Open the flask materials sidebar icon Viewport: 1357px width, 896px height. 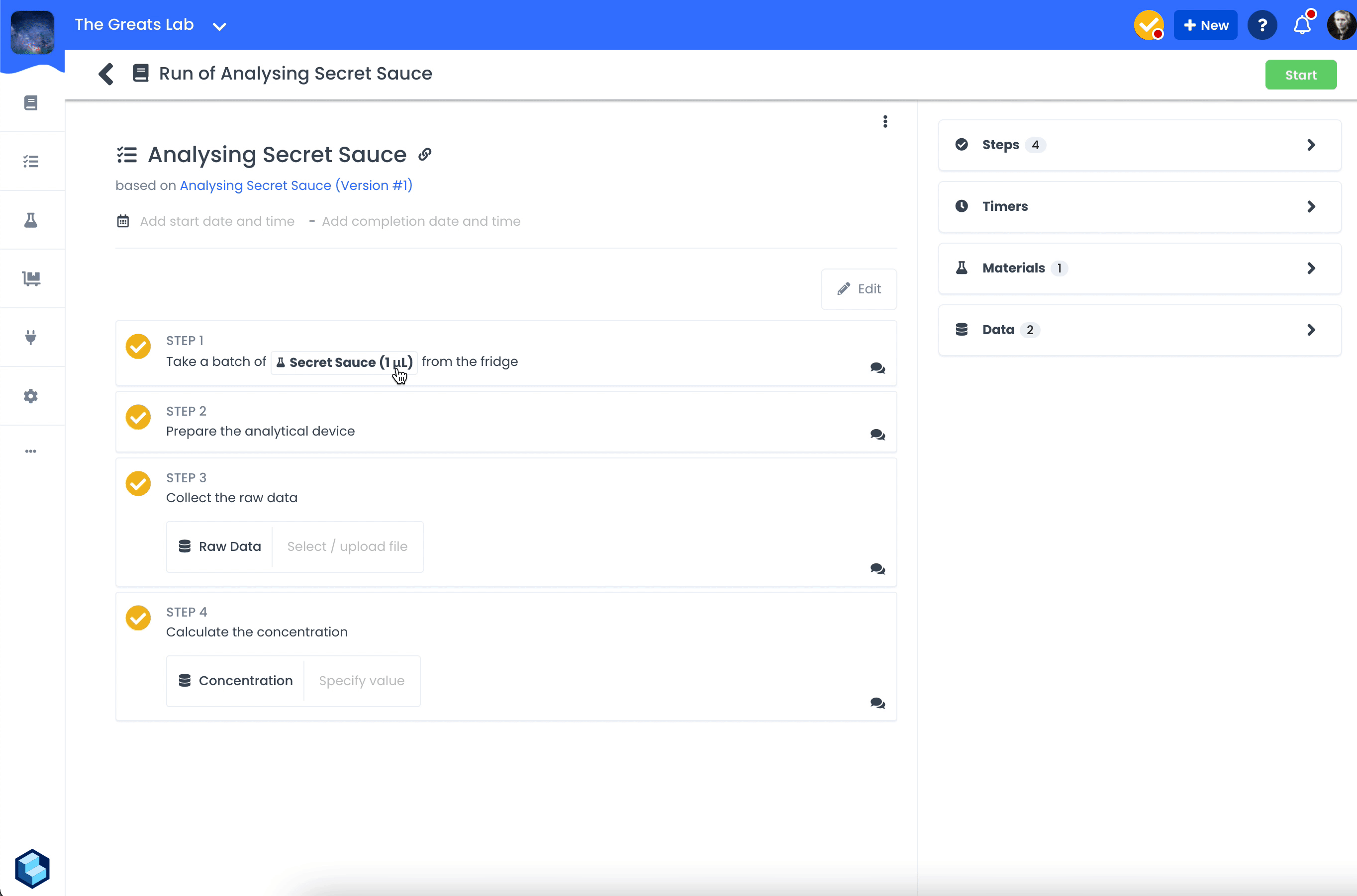[x=31, y=220]
